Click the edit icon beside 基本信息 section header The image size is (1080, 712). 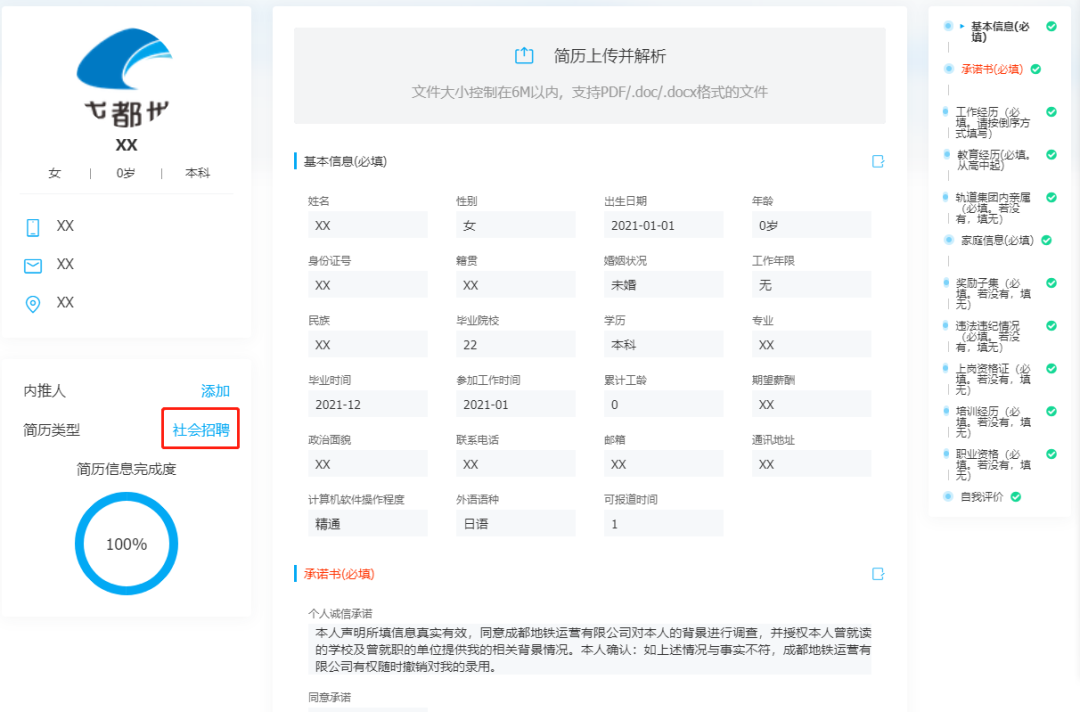point(877,160)
